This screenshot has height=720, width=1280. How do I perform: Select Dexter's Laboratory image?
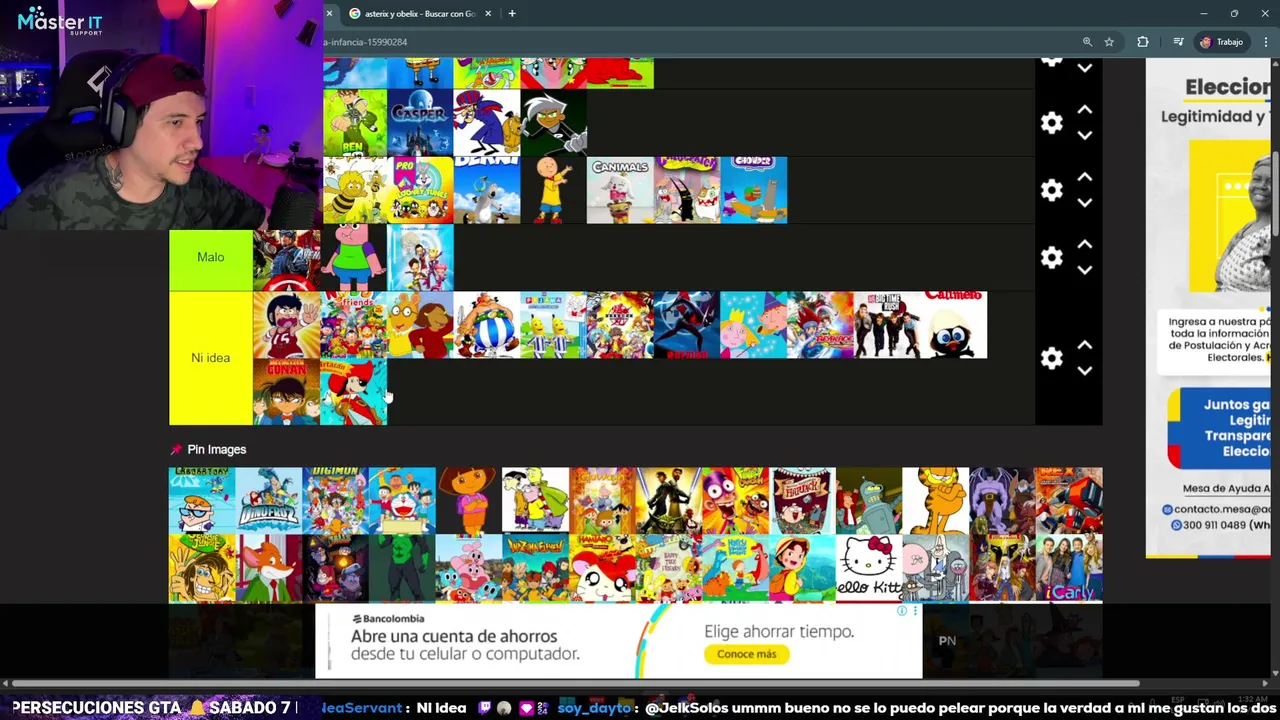point(202,500)
